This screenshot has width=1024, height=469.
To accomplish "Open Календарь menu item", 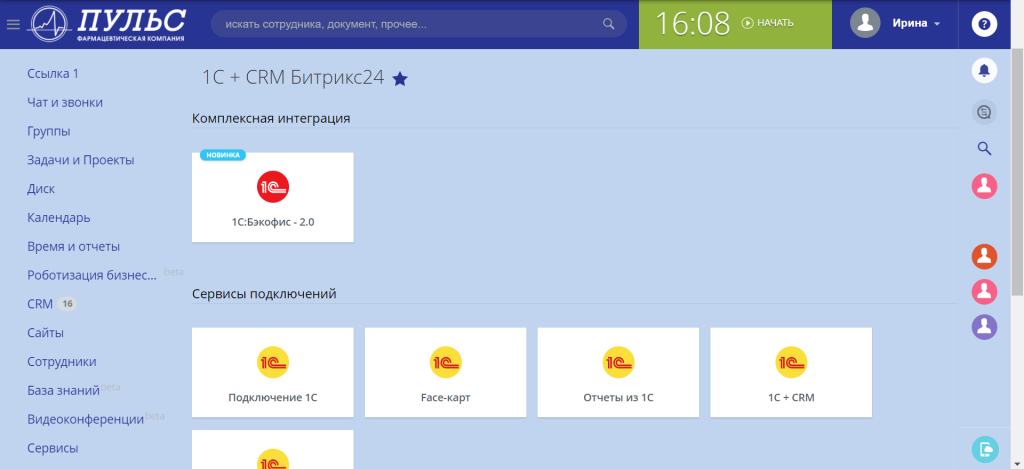I will [x=59, y=218].
